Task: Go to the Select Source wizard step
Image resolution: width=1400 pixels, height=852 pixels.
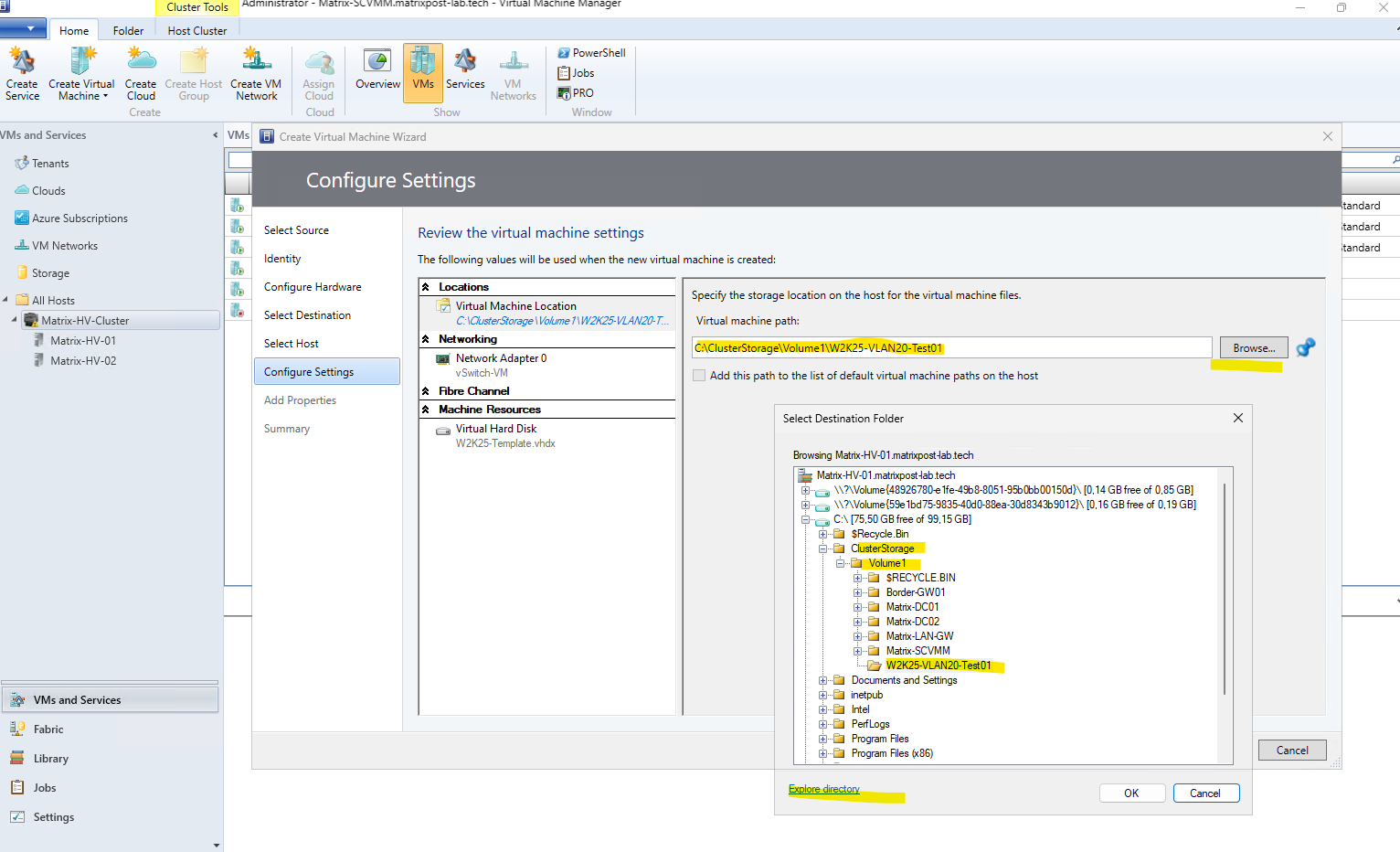Action: point(296,230)
